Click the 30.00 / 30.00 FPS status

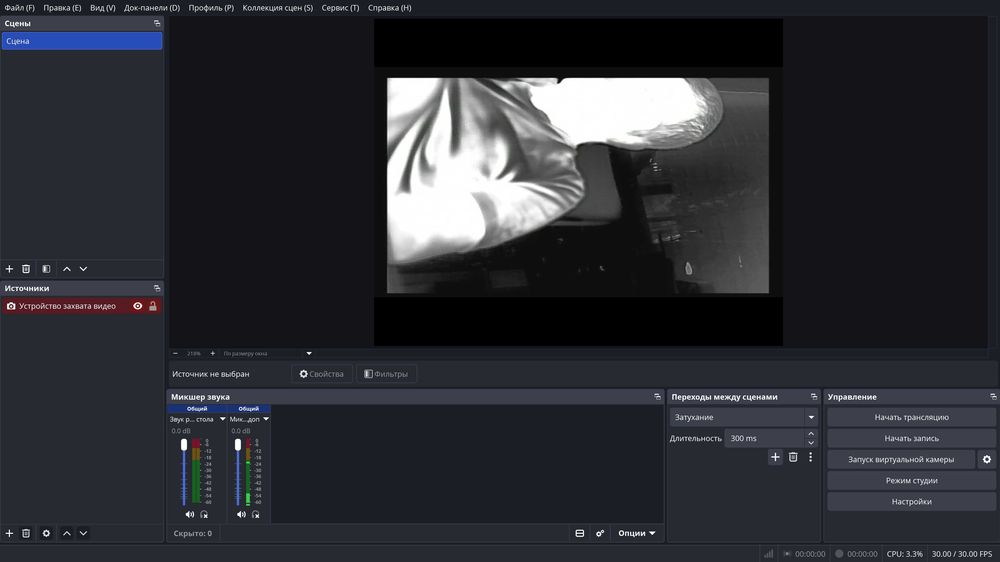[962, 554]
